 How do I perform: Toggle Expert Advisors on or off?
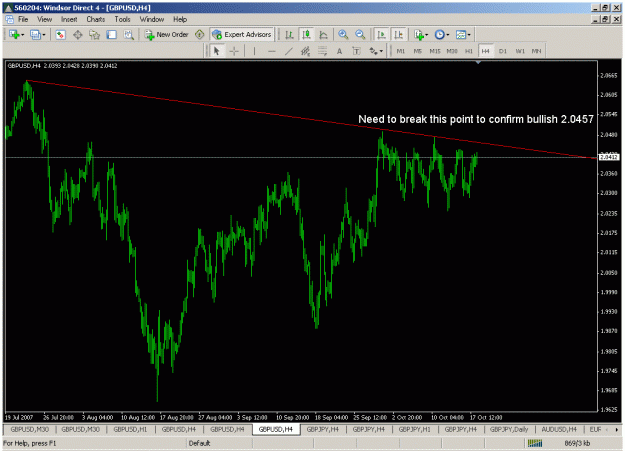pos(242,35)
